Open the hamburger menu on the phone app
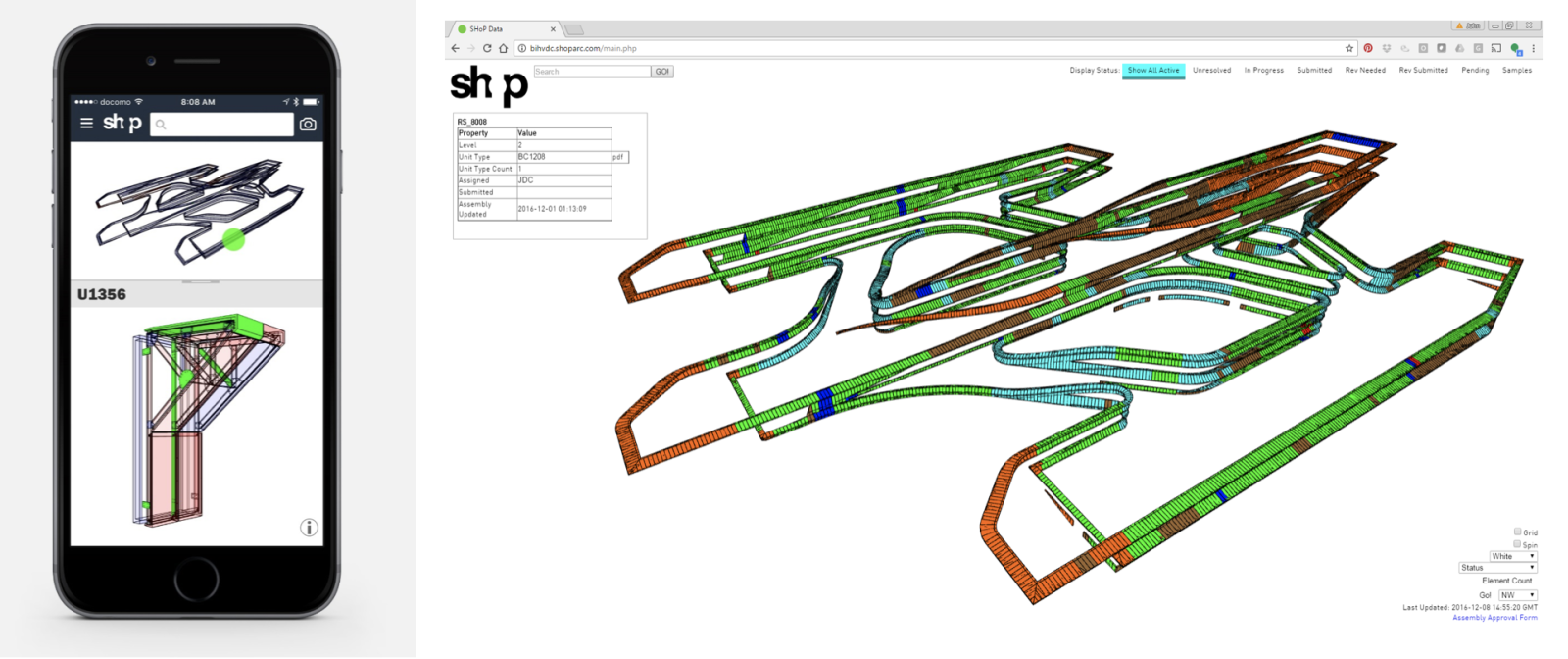The width and height of the screenshot is (1568, 659). click(86, 124)
